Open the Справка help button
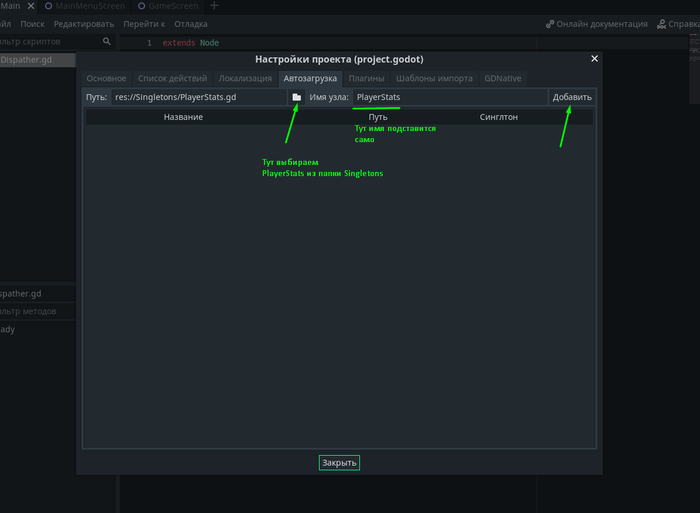Screen dimensions: 700x513 click(x=680, y=24)
